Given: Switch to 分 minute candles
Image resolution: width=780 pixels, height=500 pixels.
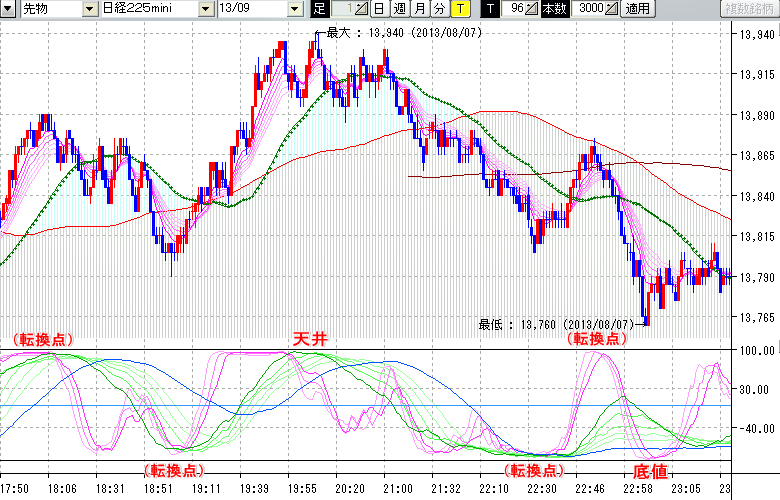Looking at the screenshot, I should (x=440, y=9).
